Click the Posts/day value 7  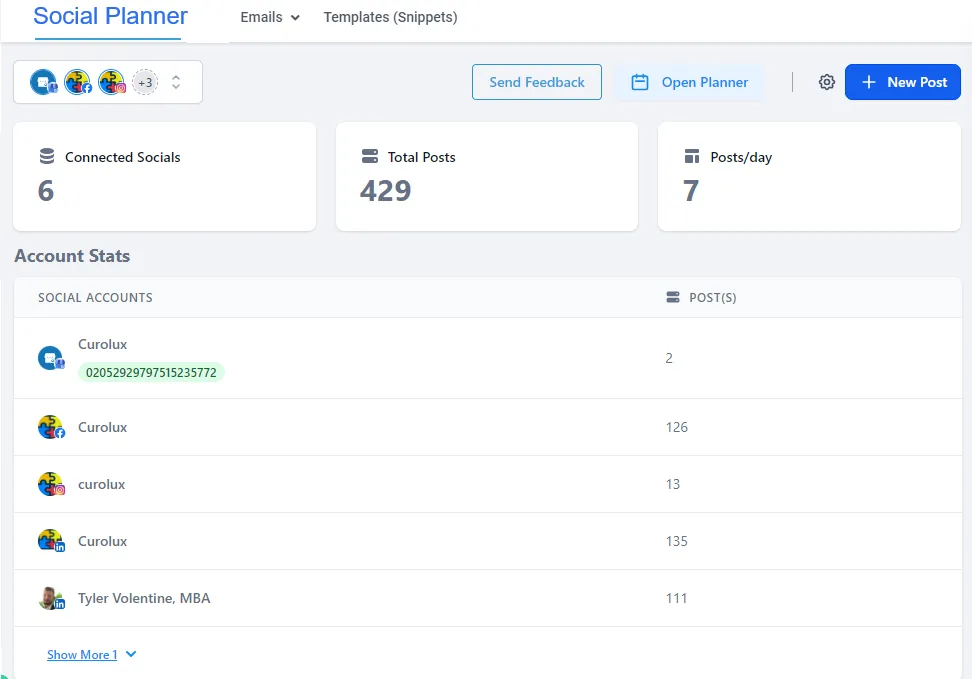click(x=691, y=191)
